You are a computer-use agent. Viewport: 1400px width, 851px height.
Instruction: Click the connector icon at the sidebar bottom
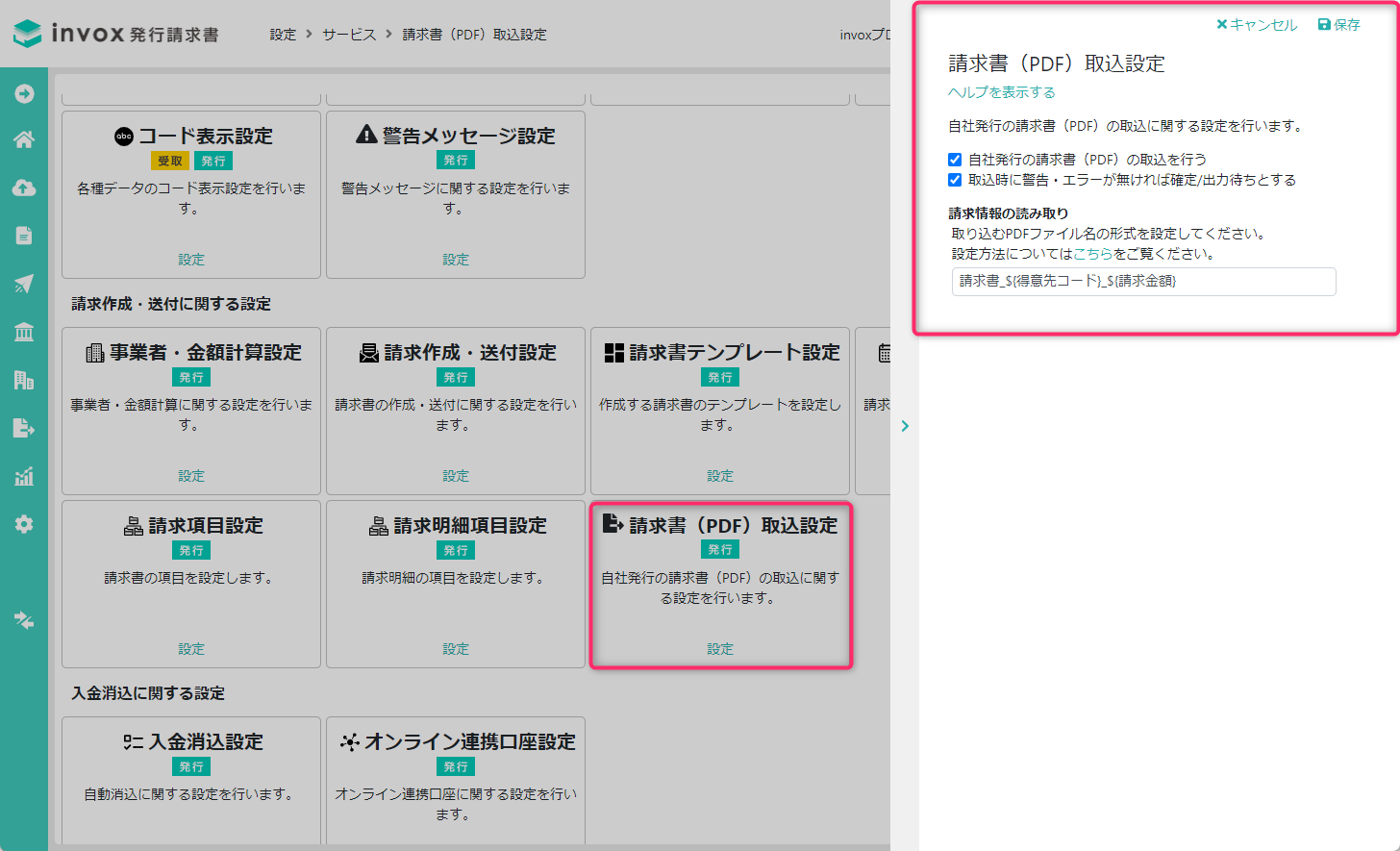24,620
